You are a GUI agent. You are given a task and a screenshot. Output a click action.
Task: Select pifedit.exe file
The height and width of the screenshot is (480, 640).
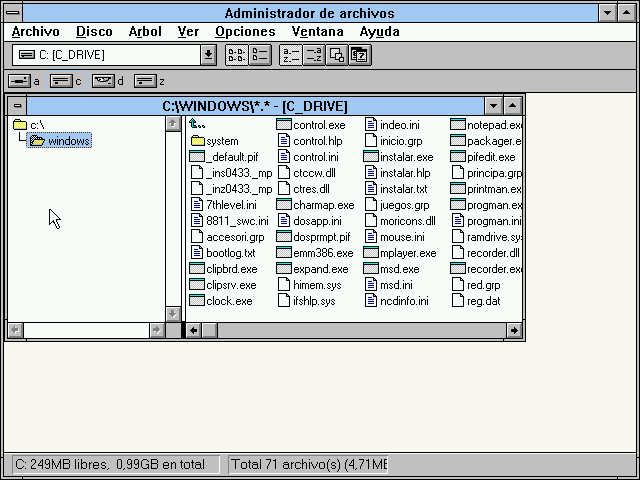pos(483,157)
